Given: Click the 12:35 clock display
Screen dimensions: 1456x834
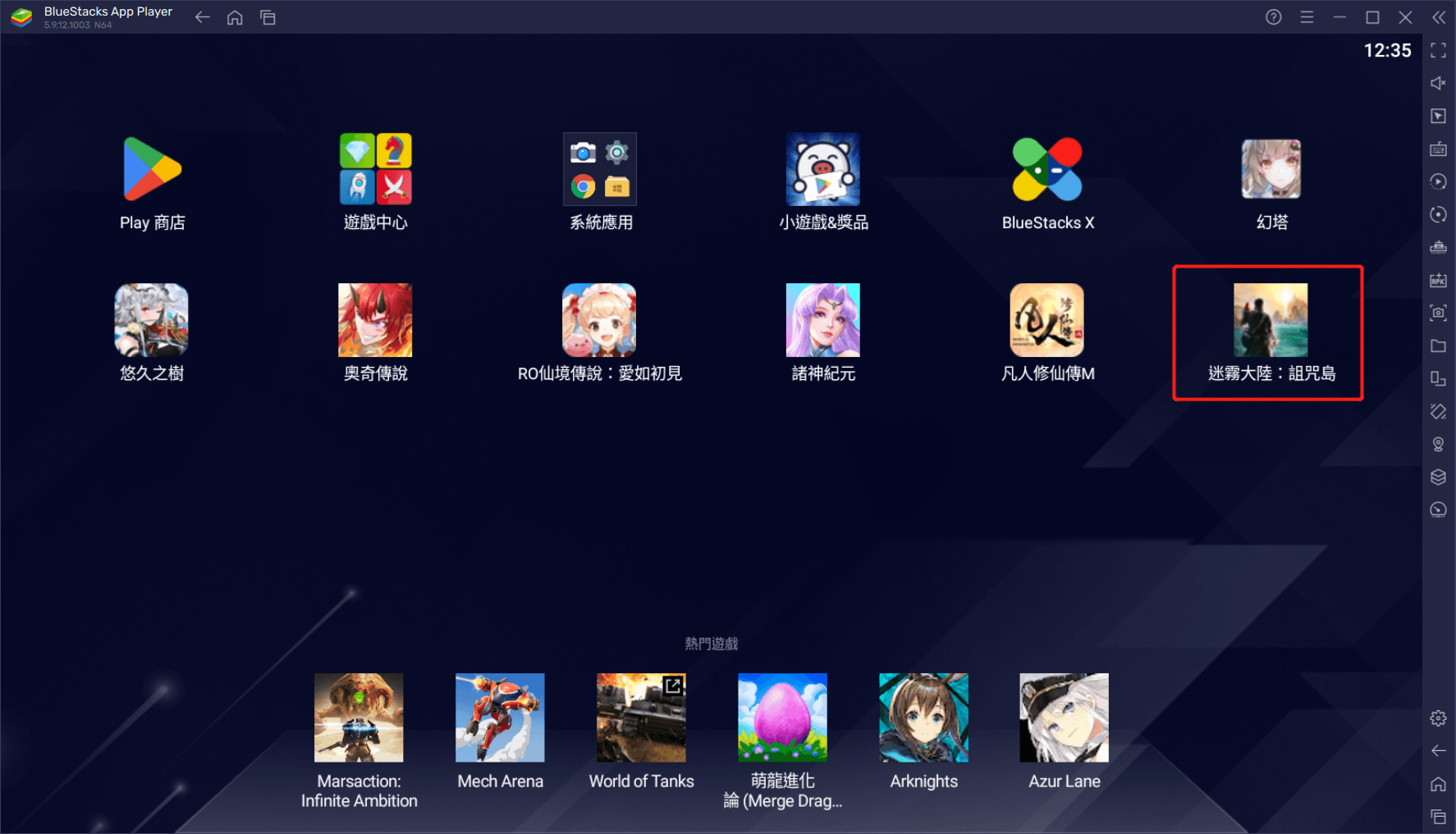Looking at the screenshot, I should (1387, 51).
